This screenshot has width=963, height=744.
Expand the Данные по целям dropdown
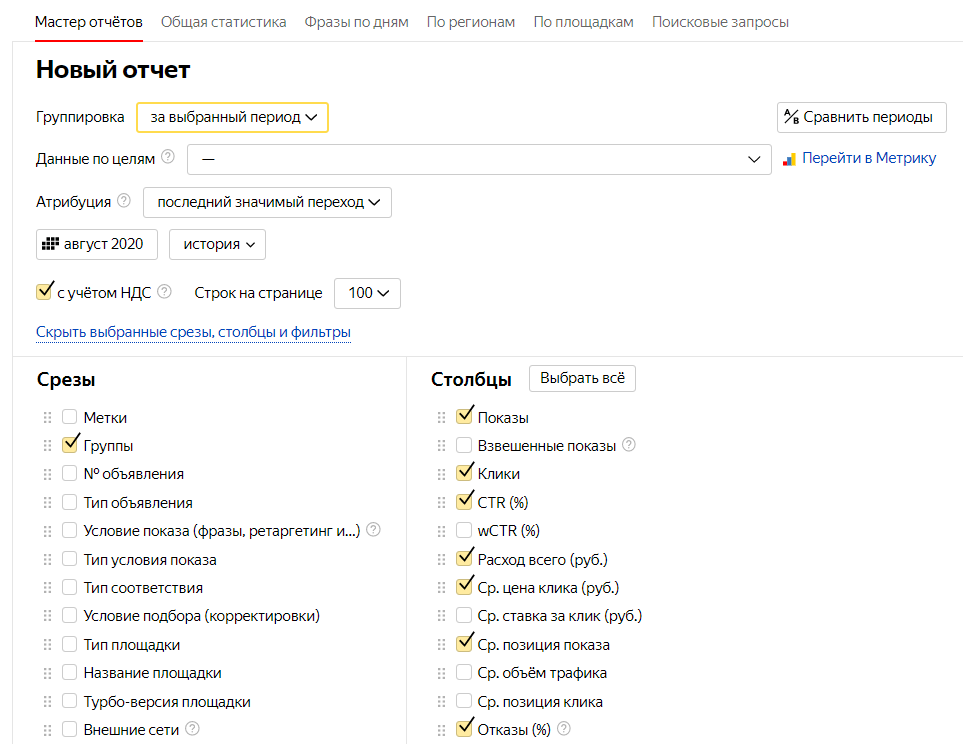pyautogui.click(x=479, y=159)
